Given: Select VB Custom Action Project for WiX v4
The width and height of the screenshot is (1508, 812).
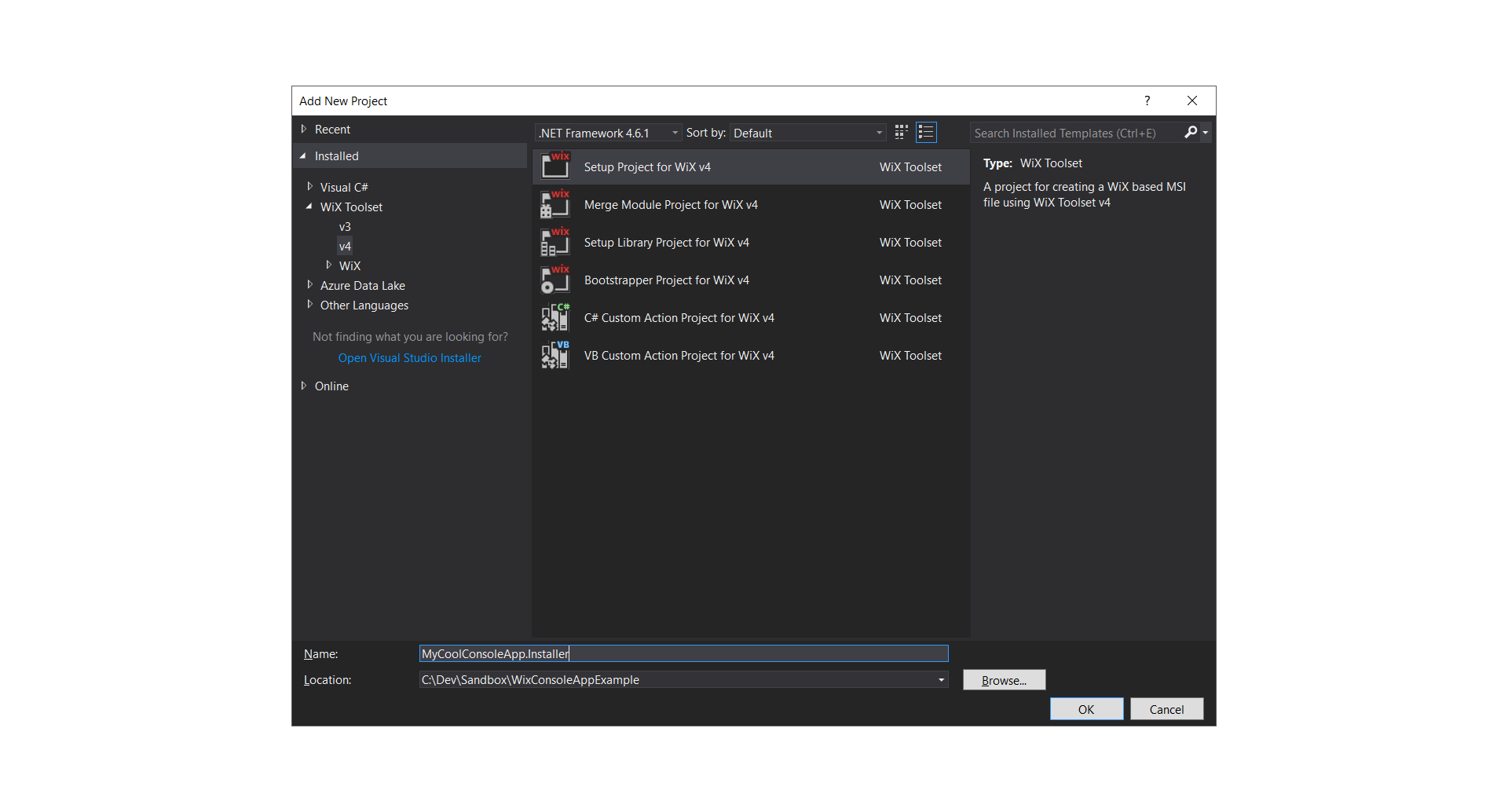Looking at the screenshot, I should click(751, 355).
